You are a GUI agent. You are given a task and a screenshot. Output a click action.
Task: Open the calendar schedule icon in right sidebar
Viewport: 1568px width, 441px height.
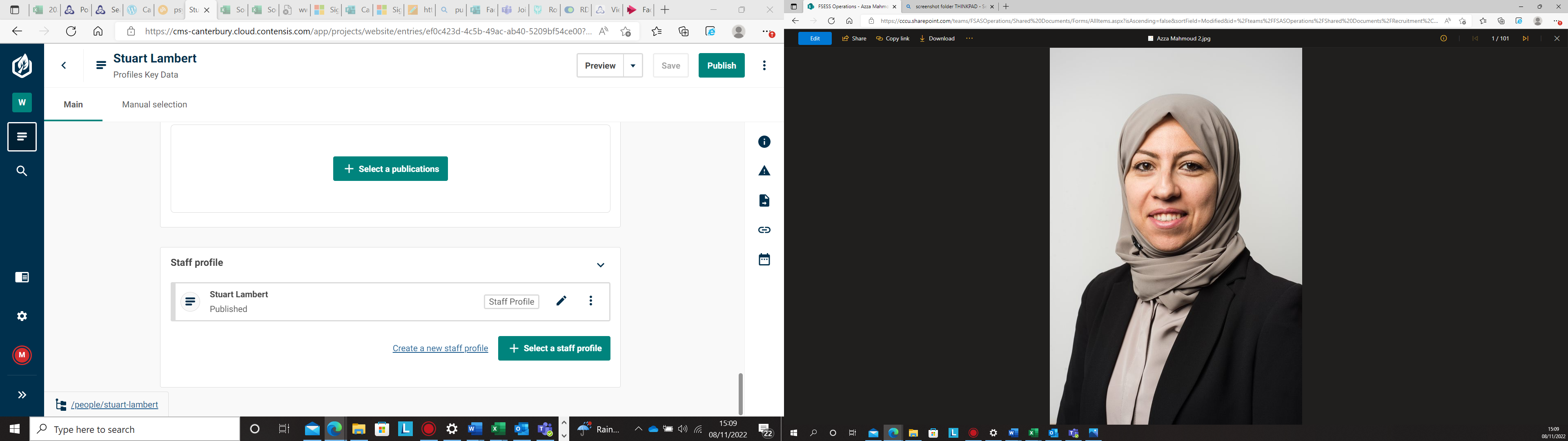(764, 259)
